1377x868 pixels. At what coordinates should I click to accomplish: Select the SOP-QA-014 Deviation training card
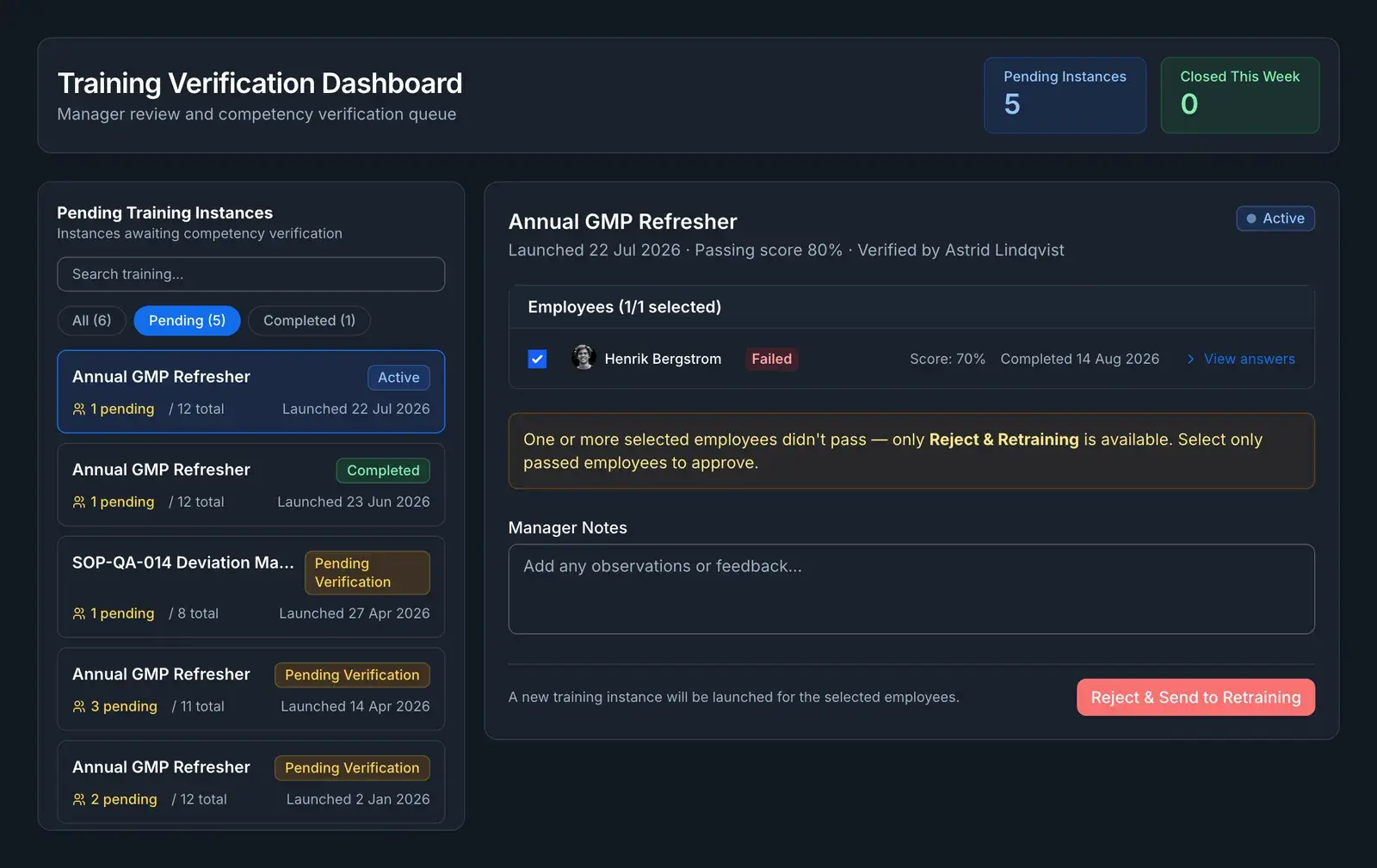(x=250, y=587)
